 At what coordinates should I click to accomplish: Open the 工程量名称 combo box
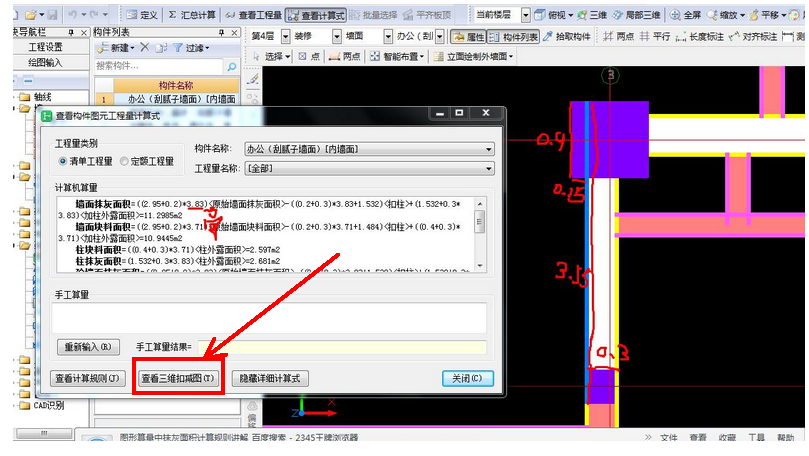click(369, 169)
